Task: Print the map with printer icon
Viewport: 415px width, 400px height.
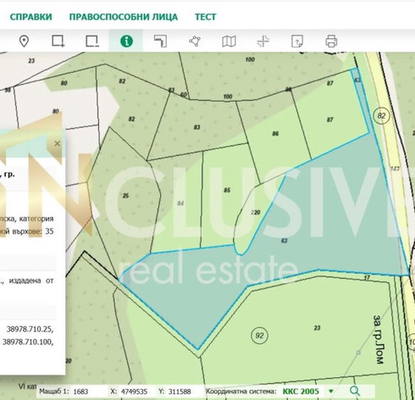Action: pyautogui.click(x=331, y=41)
